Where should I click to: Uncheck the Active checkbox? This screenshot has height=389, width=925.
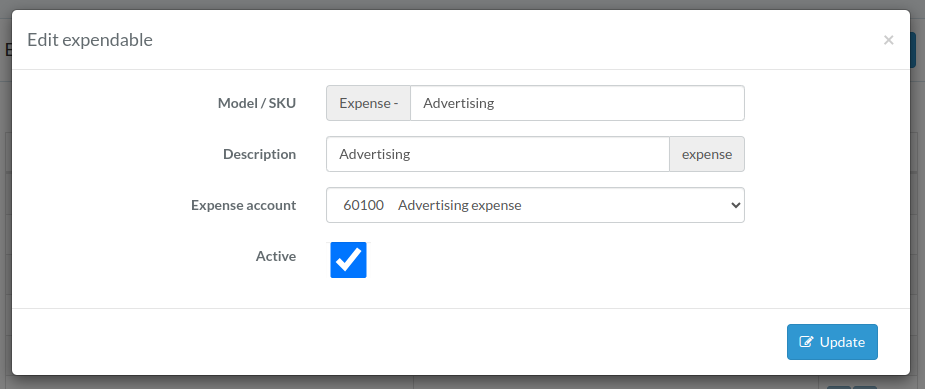click(348, 260)
